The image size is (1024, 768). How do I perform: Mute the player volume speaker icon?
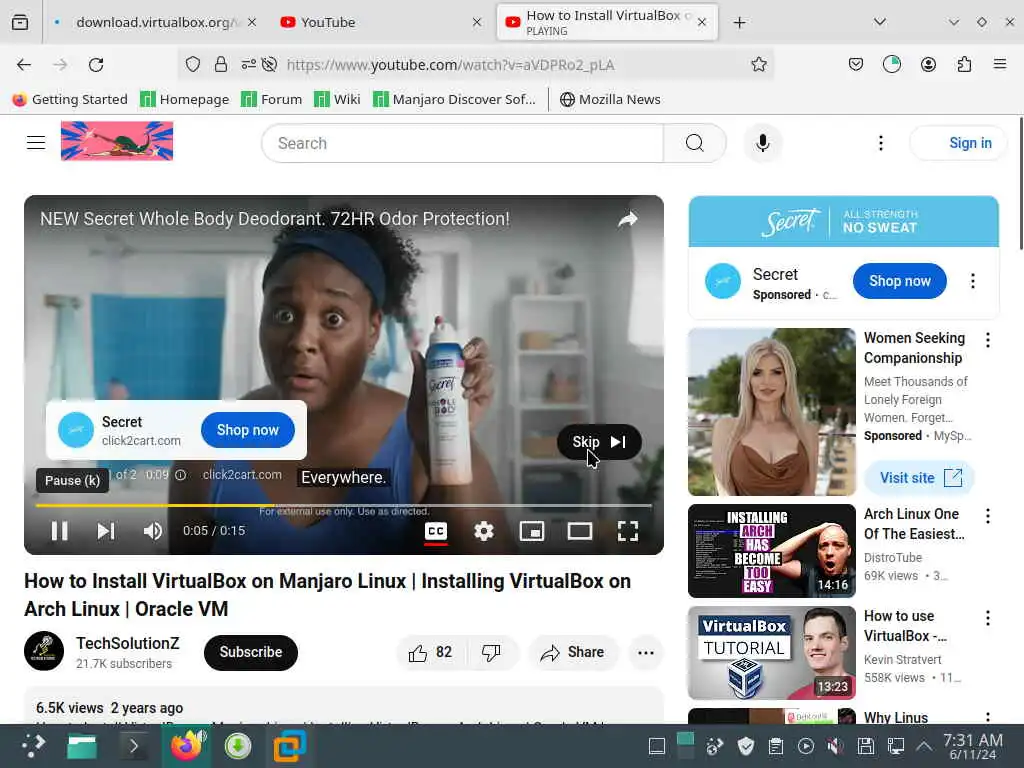tap(153, 531)
